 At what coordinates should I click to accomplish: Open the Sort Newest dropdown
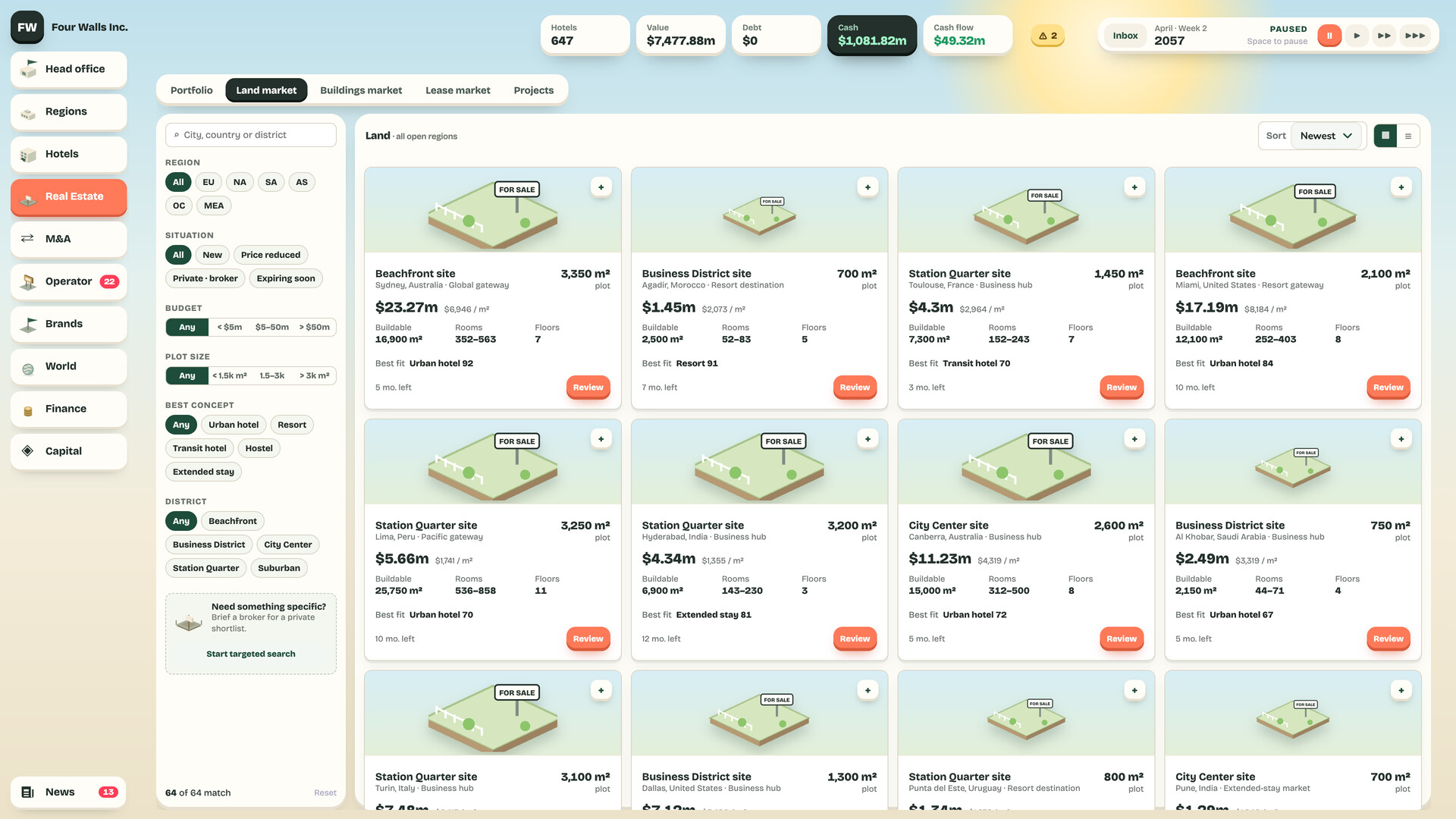click(1326, 136)
